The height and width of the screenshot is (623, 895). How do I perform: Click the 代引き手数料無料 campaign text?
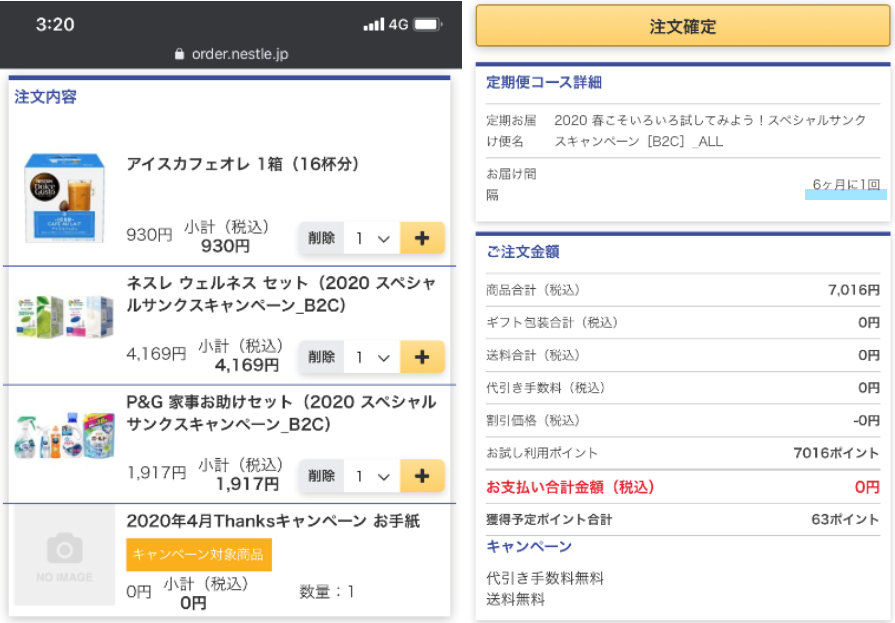click(x=545, y=578)
